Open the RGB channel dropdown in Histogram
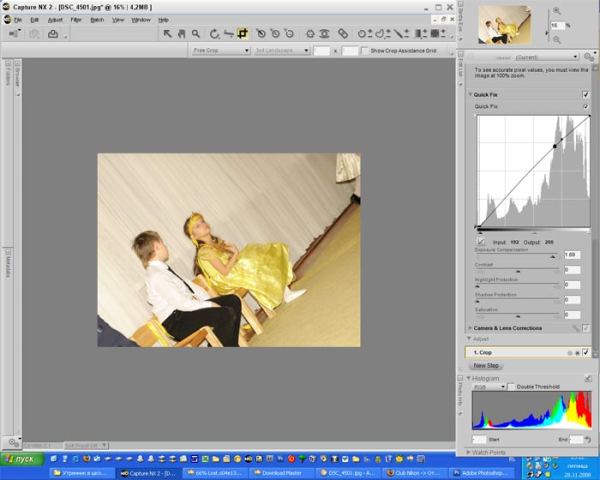The image size is (600, 480). [489, 387]
